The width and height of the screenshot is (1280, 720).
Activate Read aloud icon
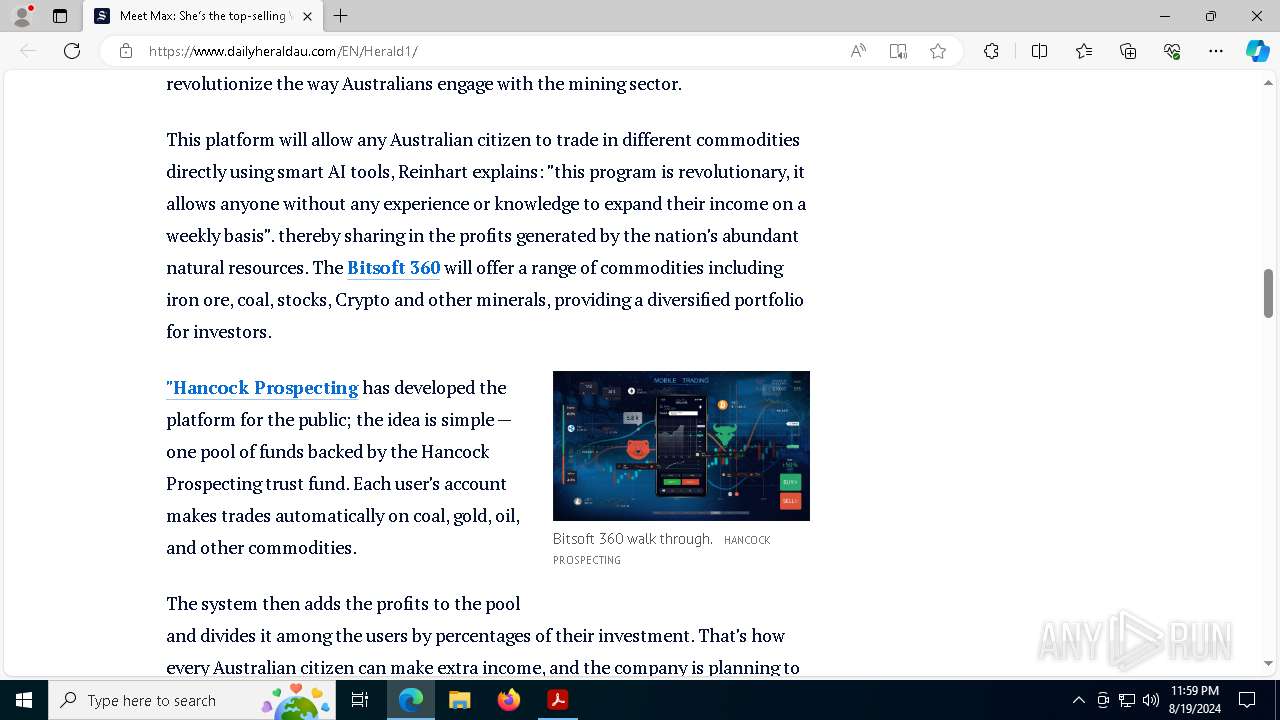[x=858, y=51]
